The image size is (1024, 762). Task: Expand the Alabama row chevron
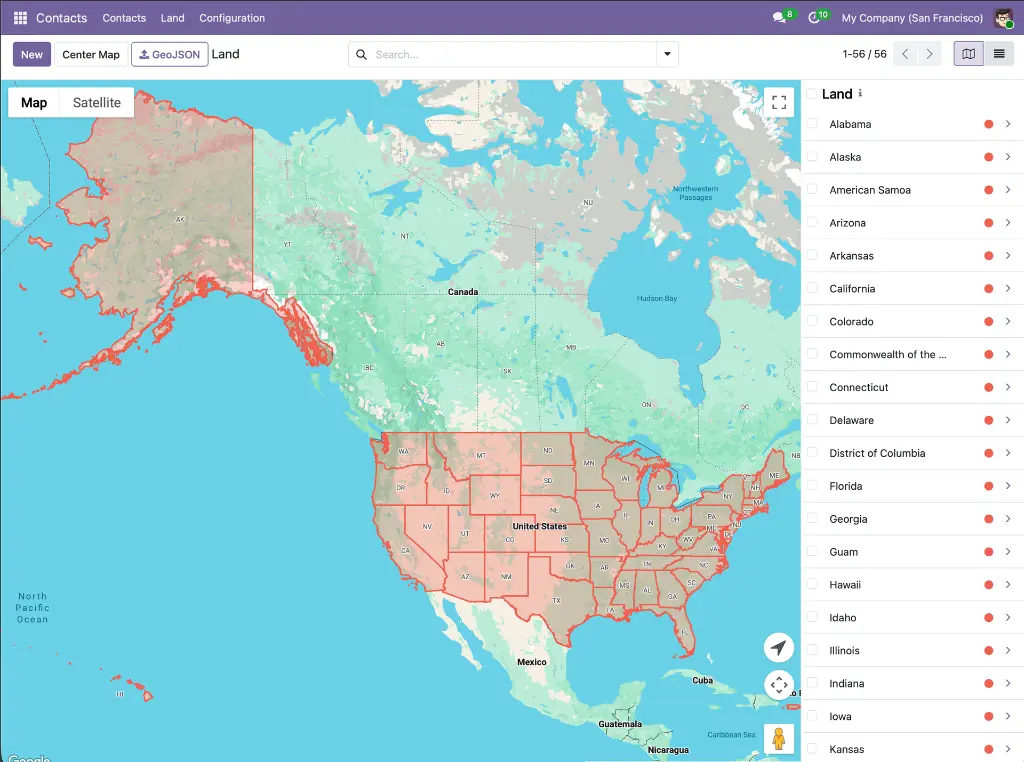pos(1008,124)
